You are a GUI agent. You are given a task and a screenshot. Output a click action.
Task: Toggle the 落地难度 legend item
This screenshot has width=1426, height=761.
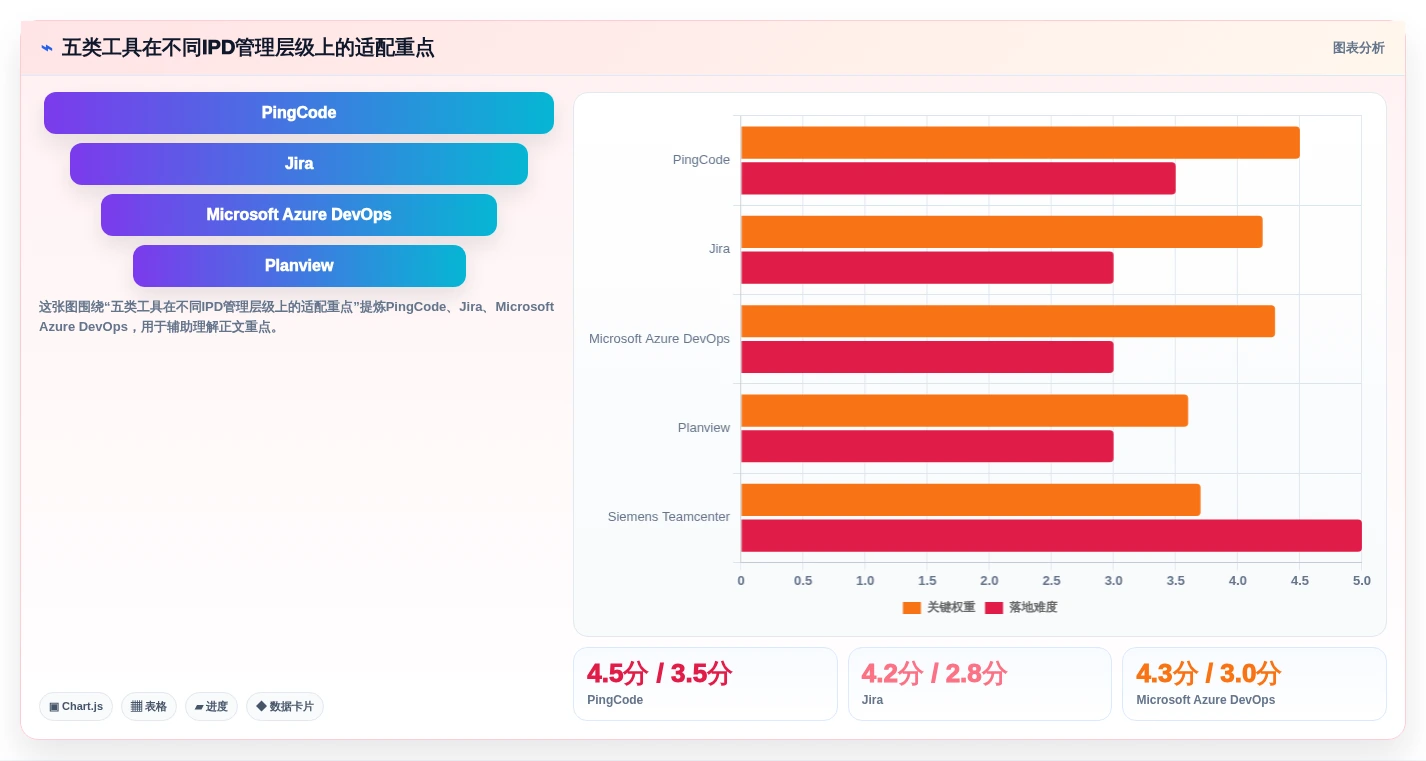[1021, 607]
